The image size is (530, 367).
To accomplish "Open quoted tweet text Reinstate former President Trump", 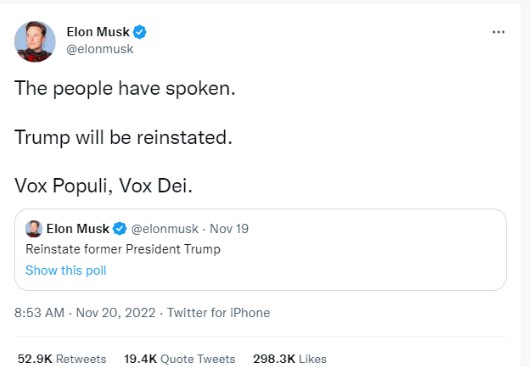I will click(123, 249).
